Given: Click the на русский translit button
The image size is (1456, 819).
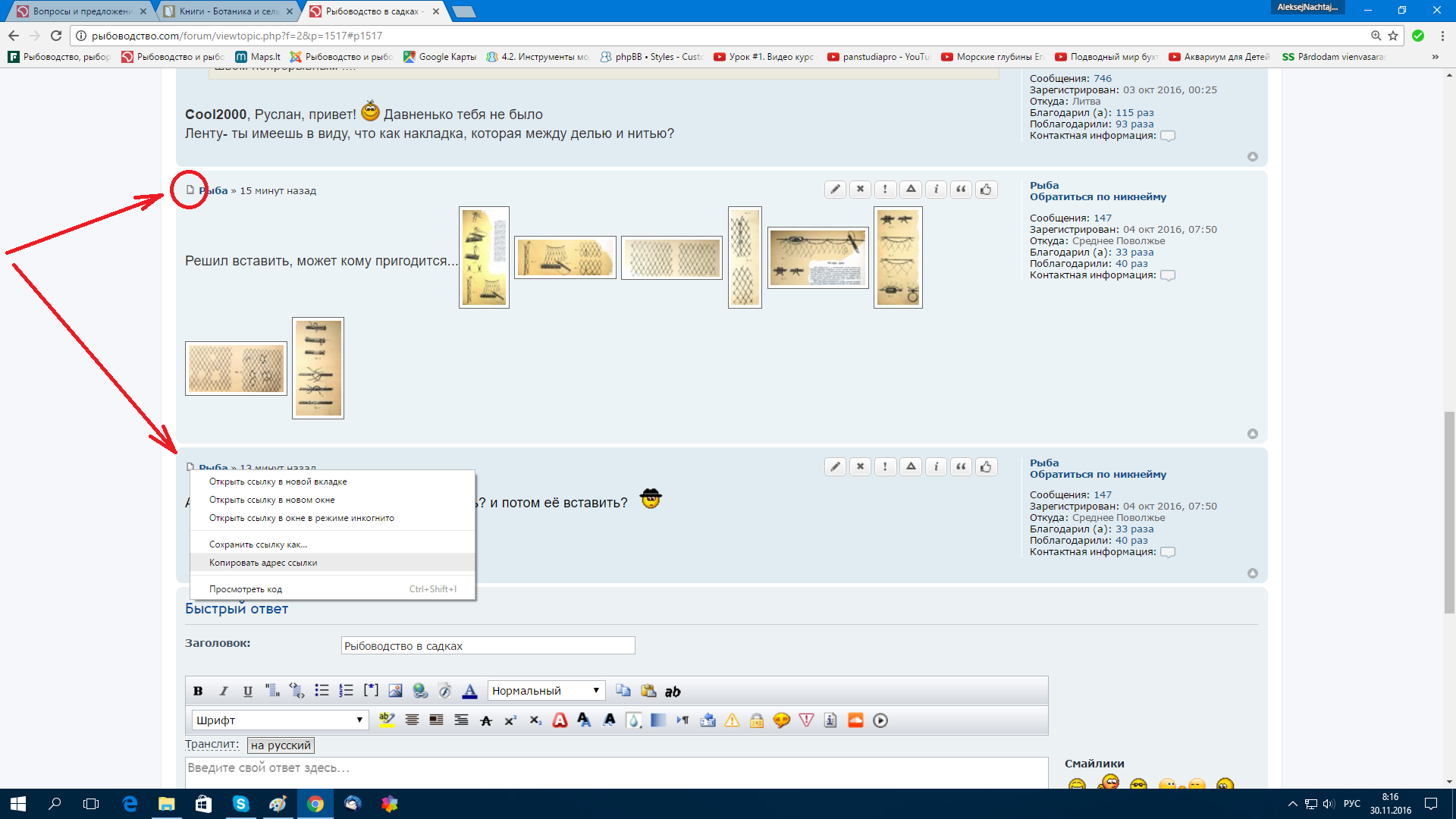Looking at the screenshot, I should (x=281, y=745).
